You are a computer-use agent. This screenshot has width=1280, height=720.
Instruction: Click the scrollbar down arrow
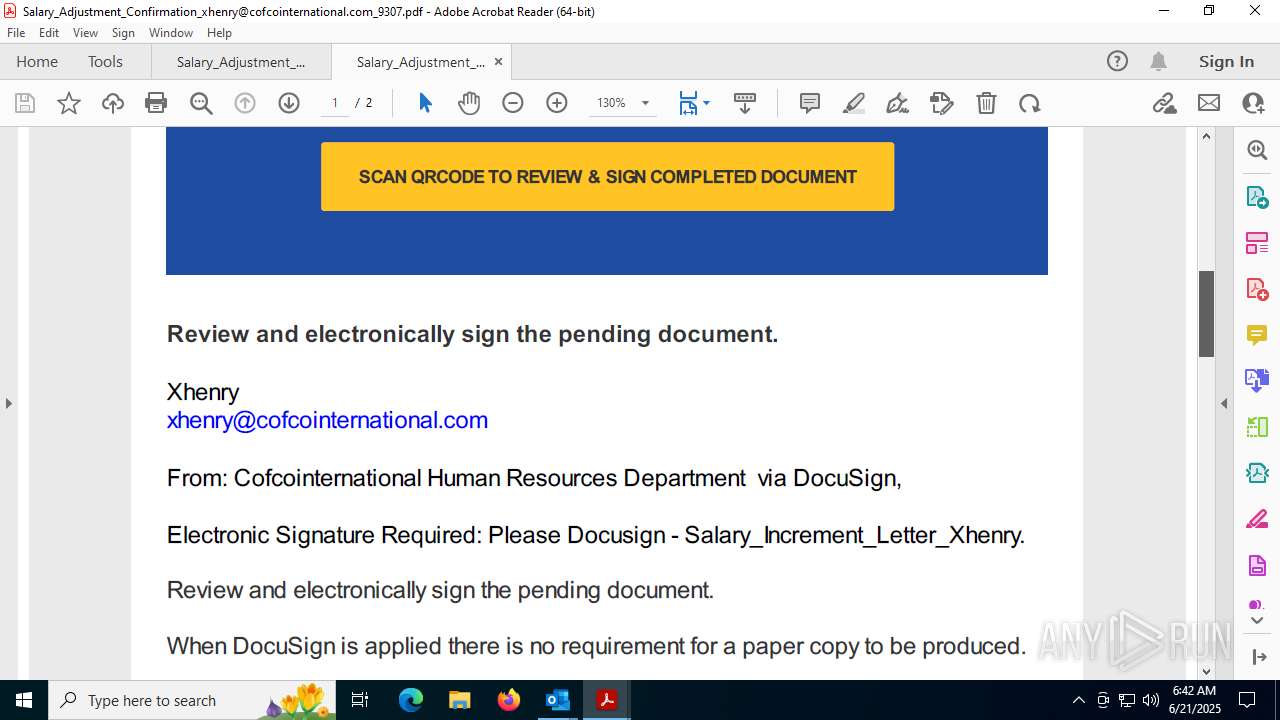click(1206, 671)
